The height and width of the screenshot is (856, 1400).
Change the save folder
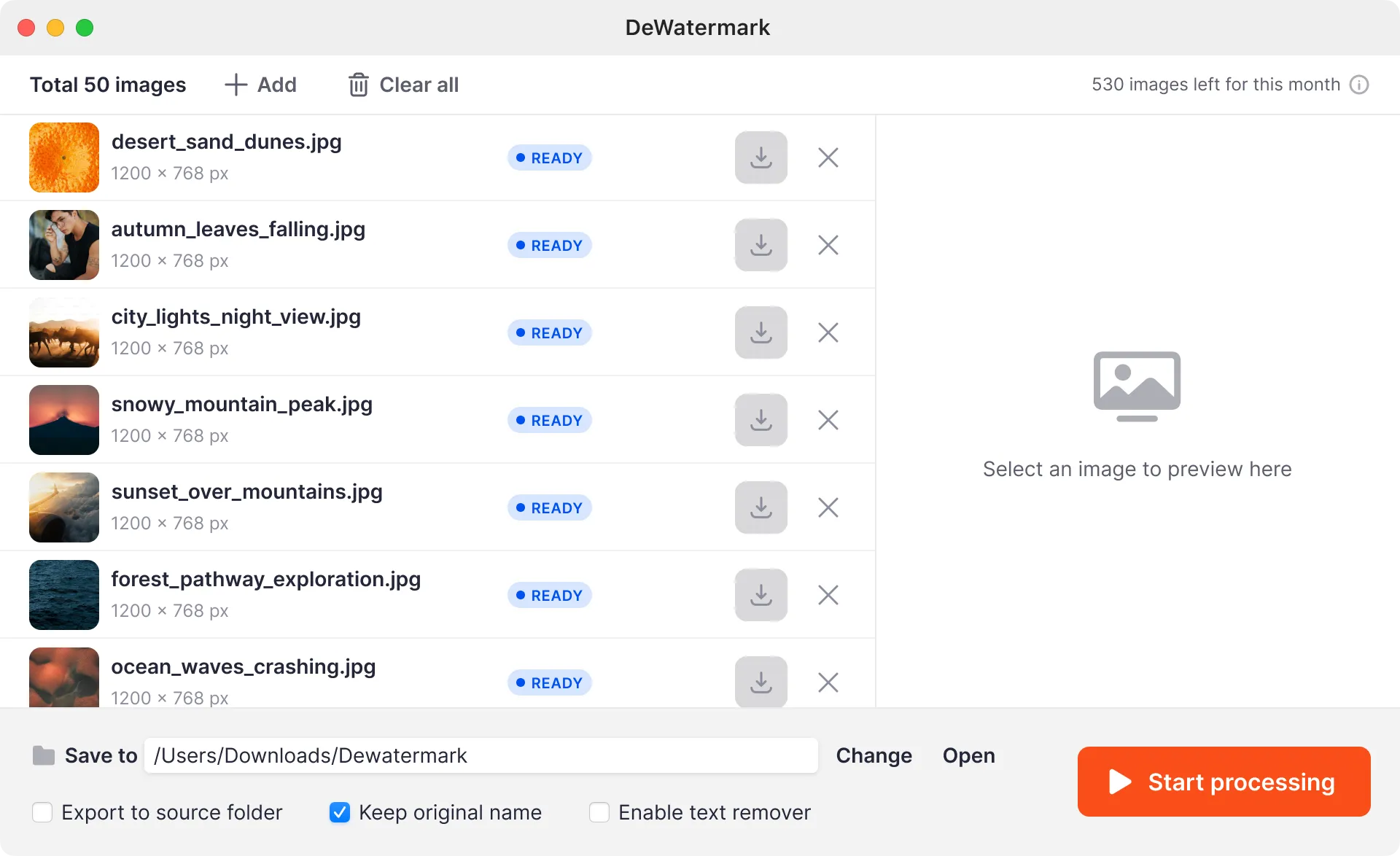(874, 755)
